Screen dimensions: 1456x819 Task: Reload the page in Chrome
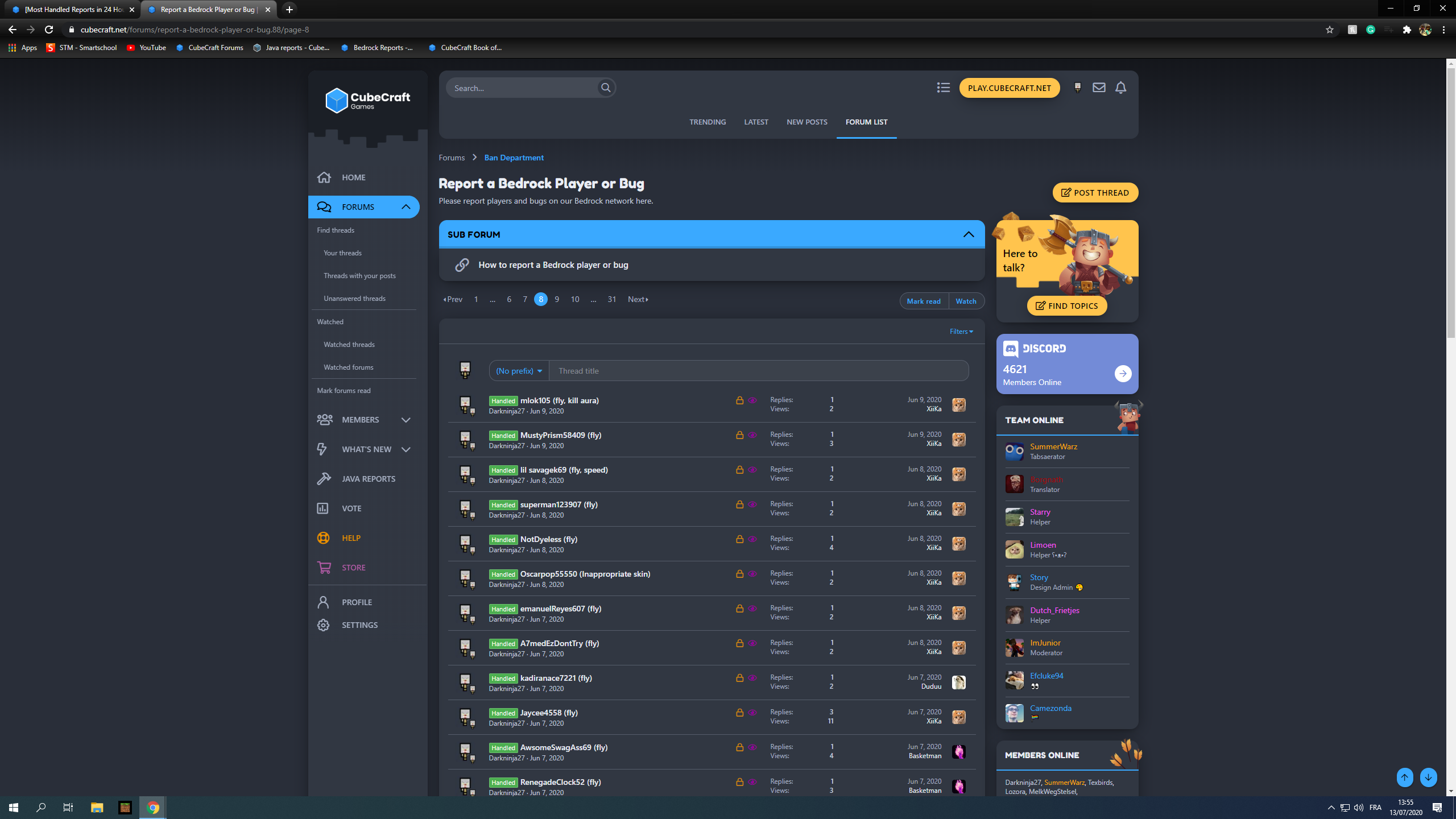point(49,30)
